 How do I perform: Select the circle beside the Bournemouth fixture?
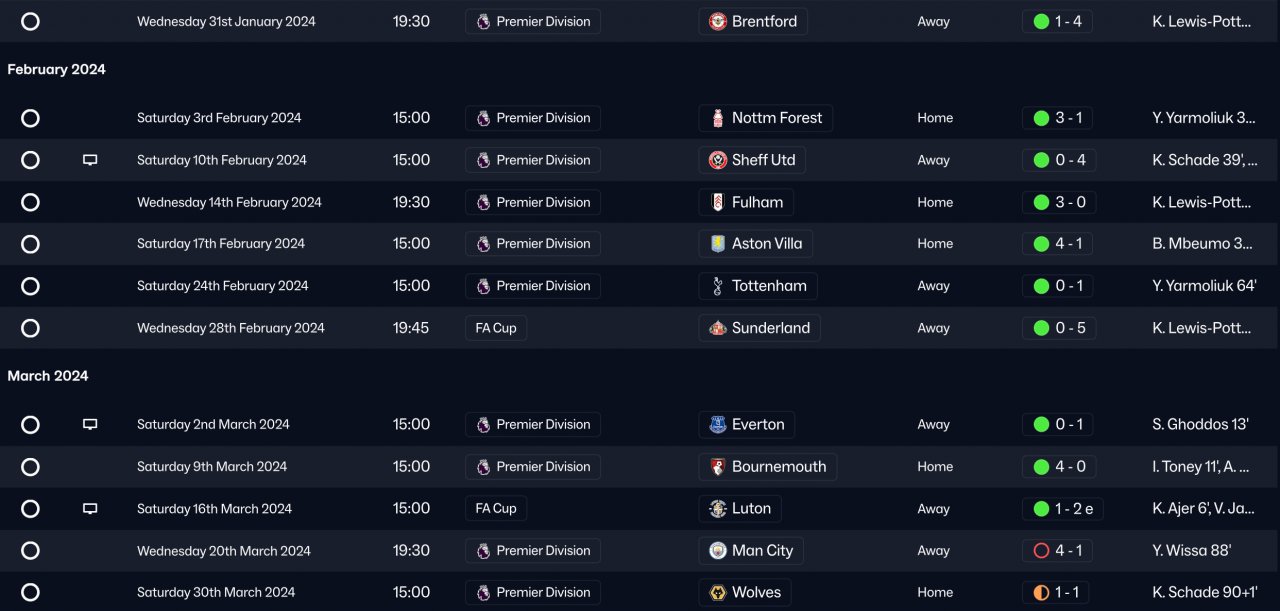coord(30,467)
